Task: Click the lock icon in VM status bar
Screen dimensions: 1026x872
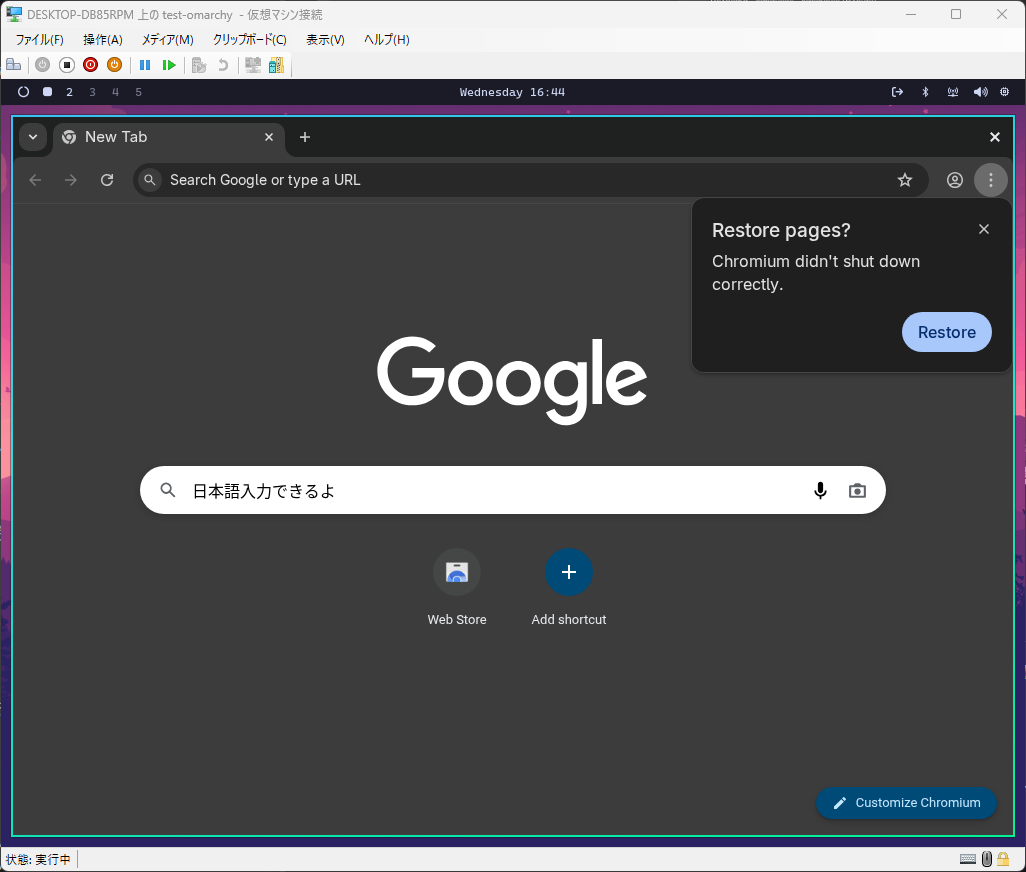Action: [1003, 858]
